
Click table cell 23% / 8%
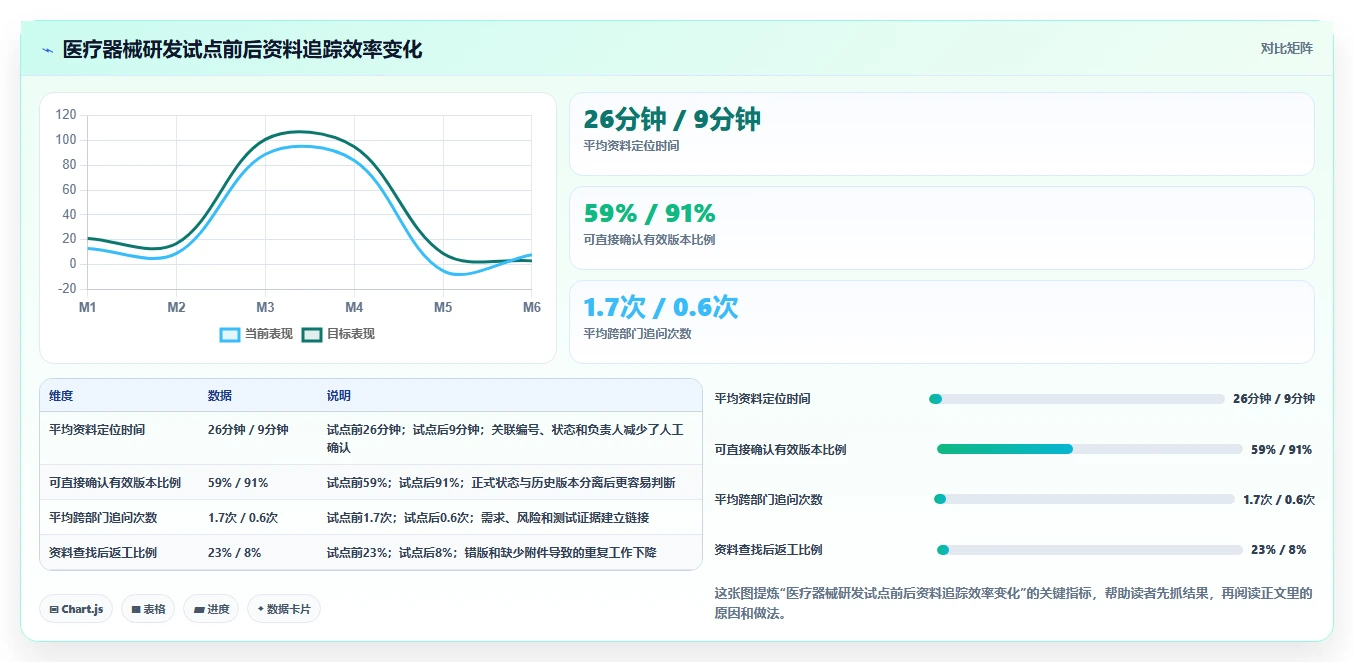click(234, 553)
